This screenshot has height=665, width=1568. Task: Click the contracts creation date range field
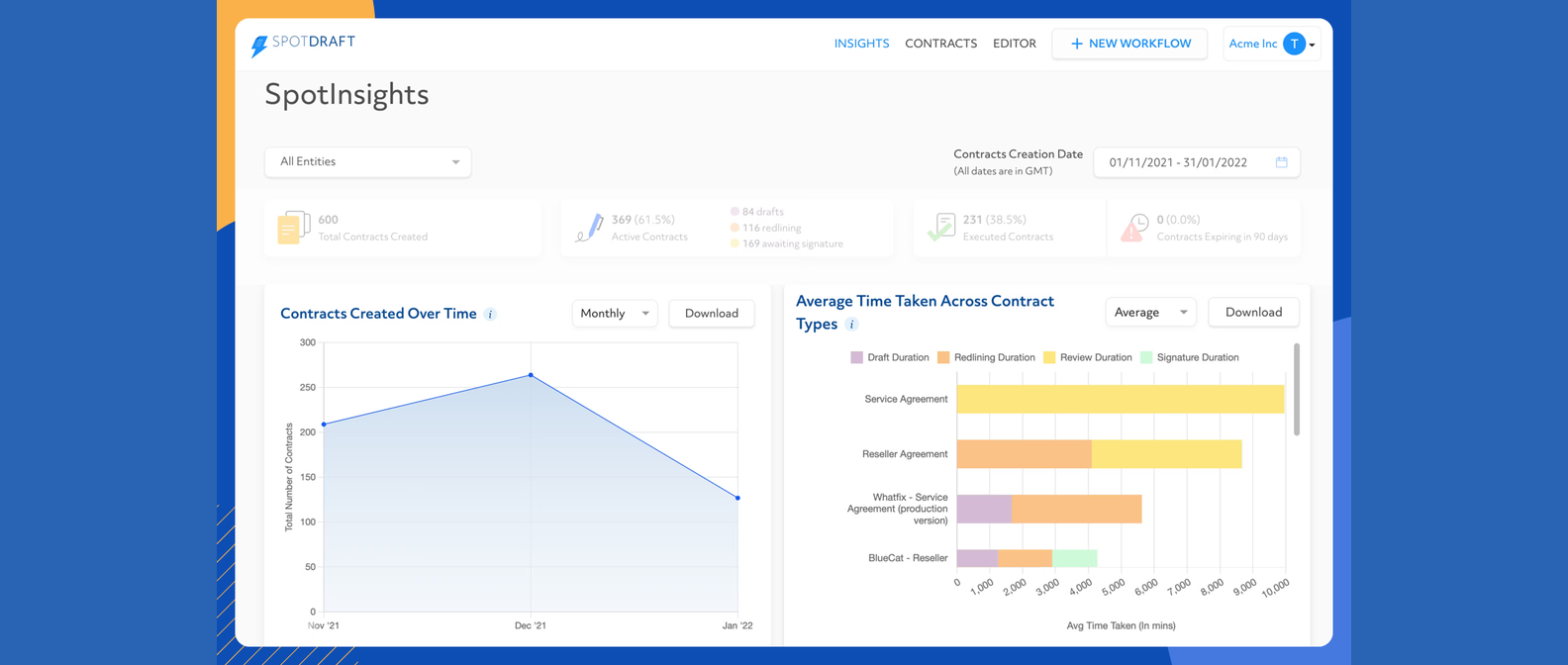1196,162
